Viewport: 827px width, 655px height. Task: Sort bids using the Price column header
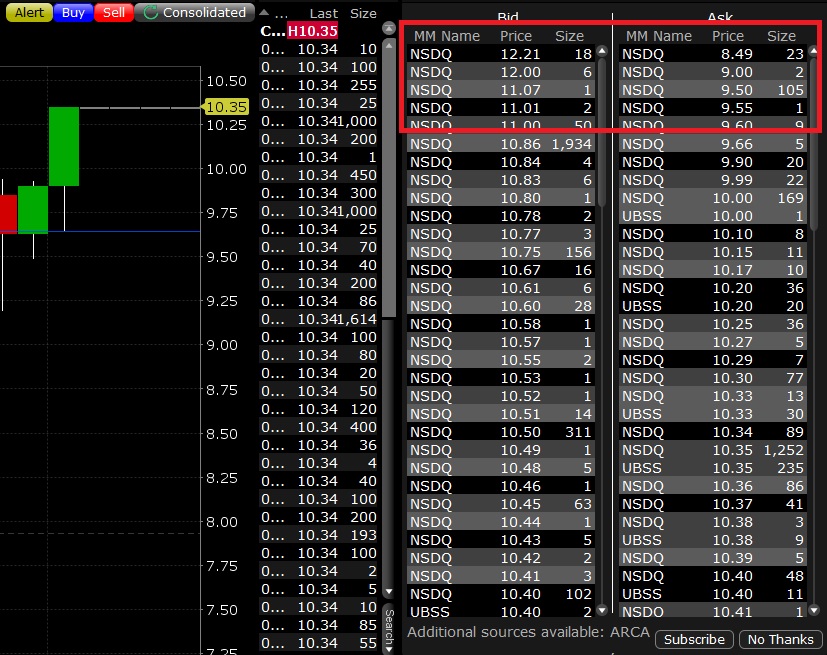[515, 36]
